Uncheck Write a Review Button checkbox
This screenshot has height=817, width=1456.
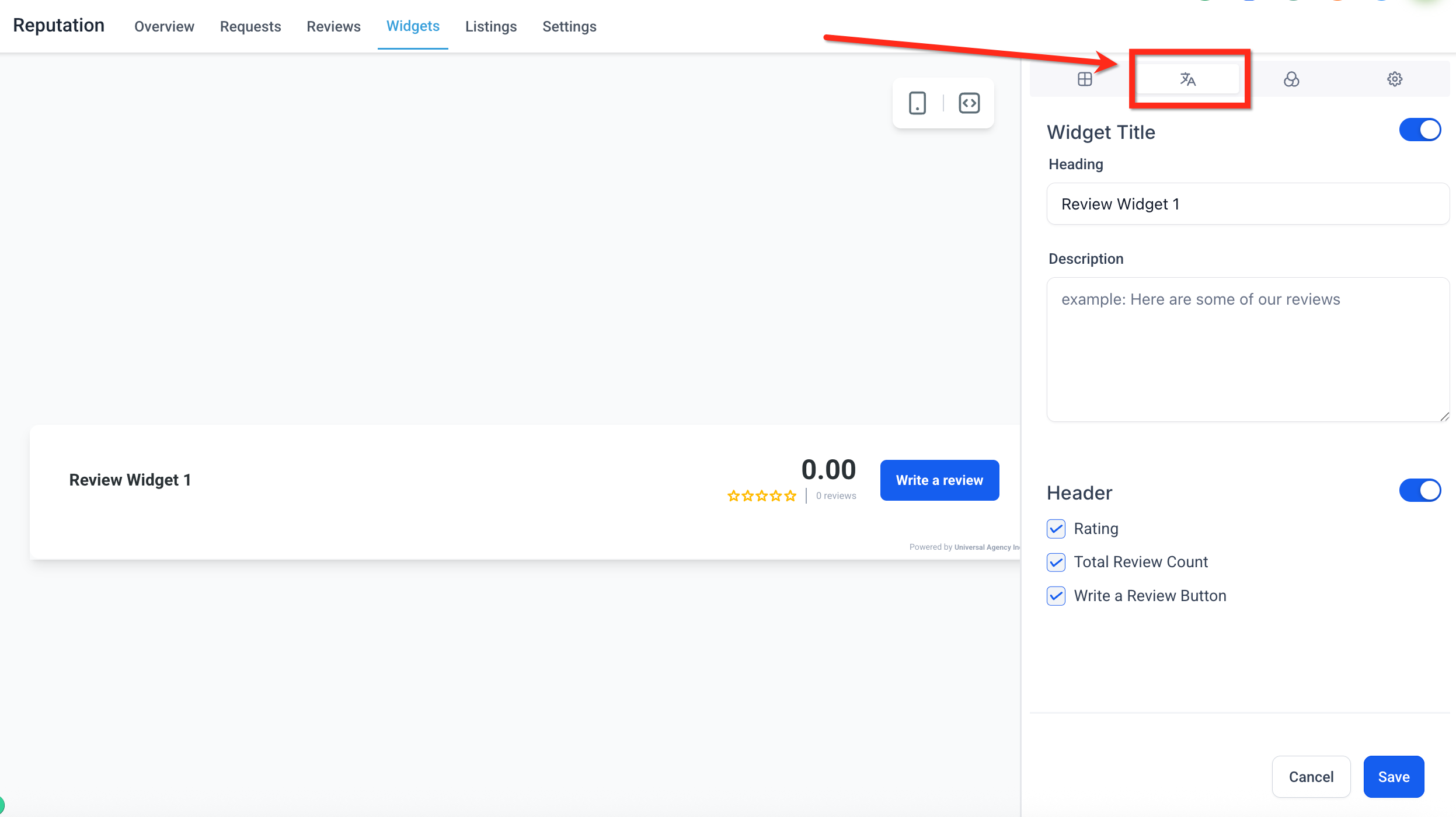tap(1056, 596)
